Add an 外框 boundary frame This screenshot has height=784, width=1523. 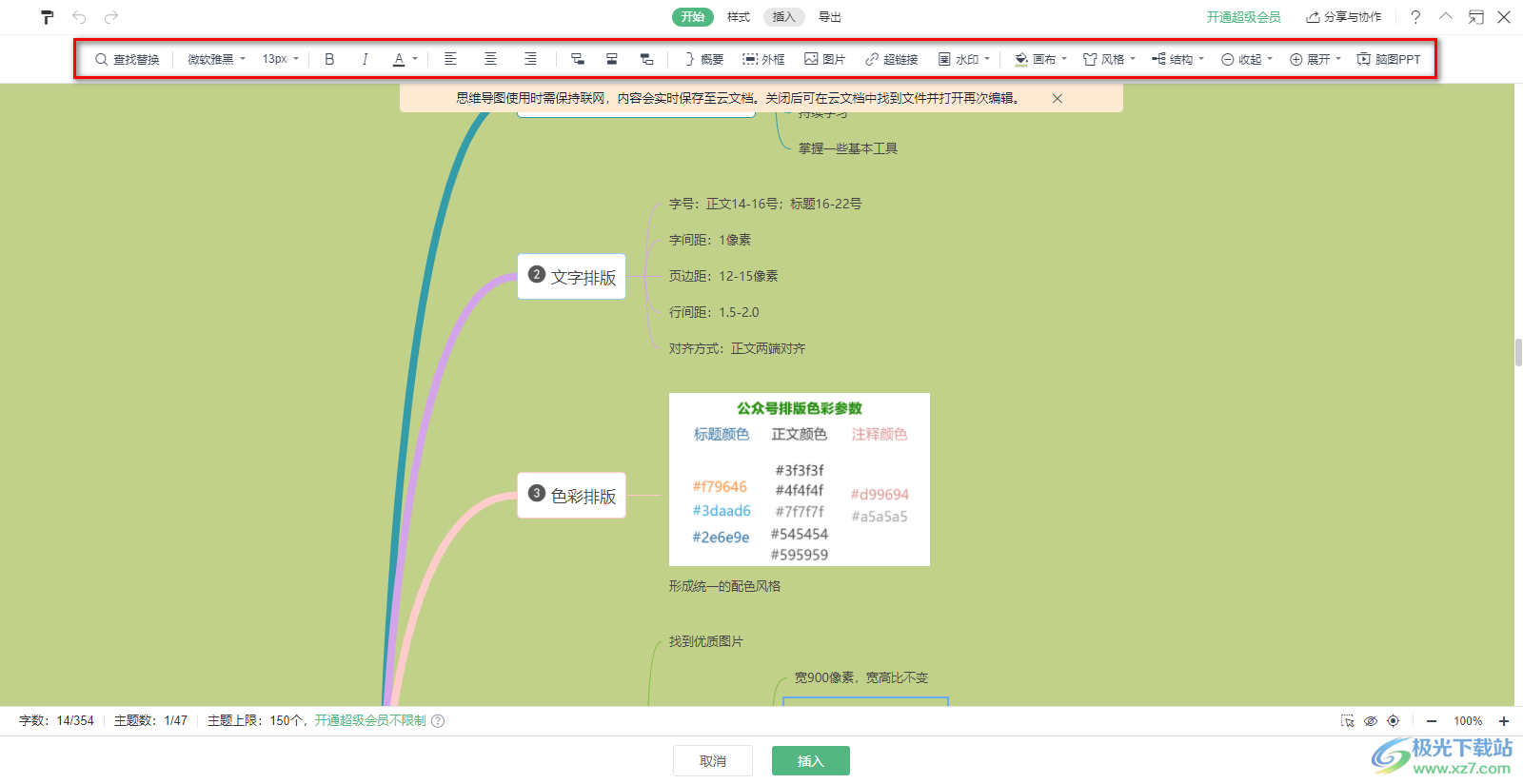pyautogui.click(x=764, y=59)
